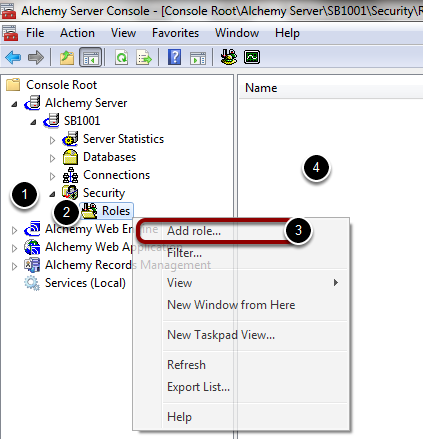Expand the Alchemy Records Management node
This screenshot has width=423, height=439.
pyautogui.click(x=14, y=266)
